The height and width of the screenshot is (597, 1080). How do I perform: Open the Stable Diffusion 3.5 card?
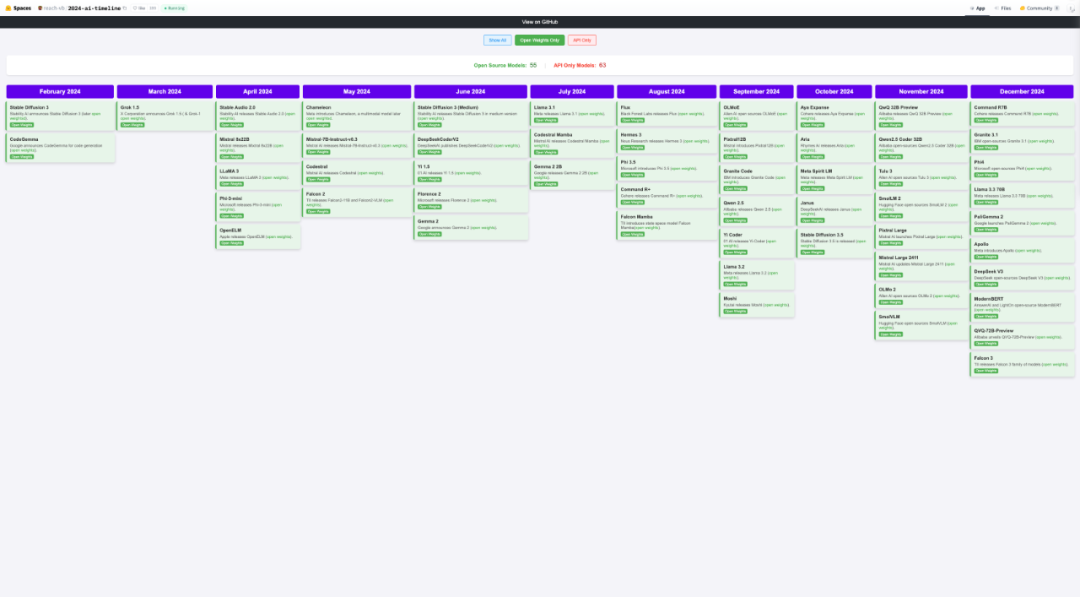[834, 244]
